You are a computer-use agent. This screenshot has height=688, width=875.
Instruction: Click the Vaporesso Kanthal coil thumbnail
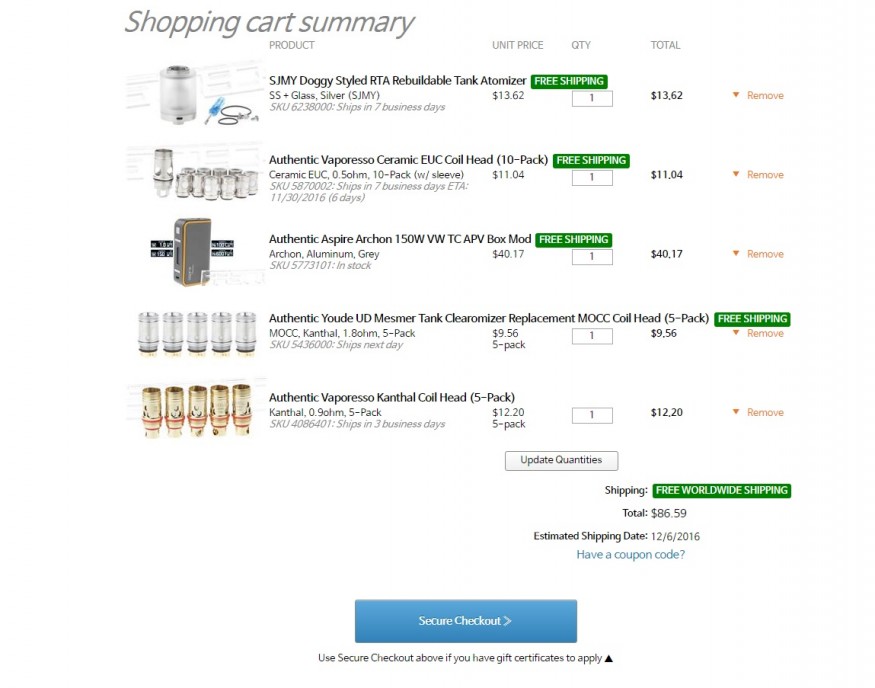point(196,410)
